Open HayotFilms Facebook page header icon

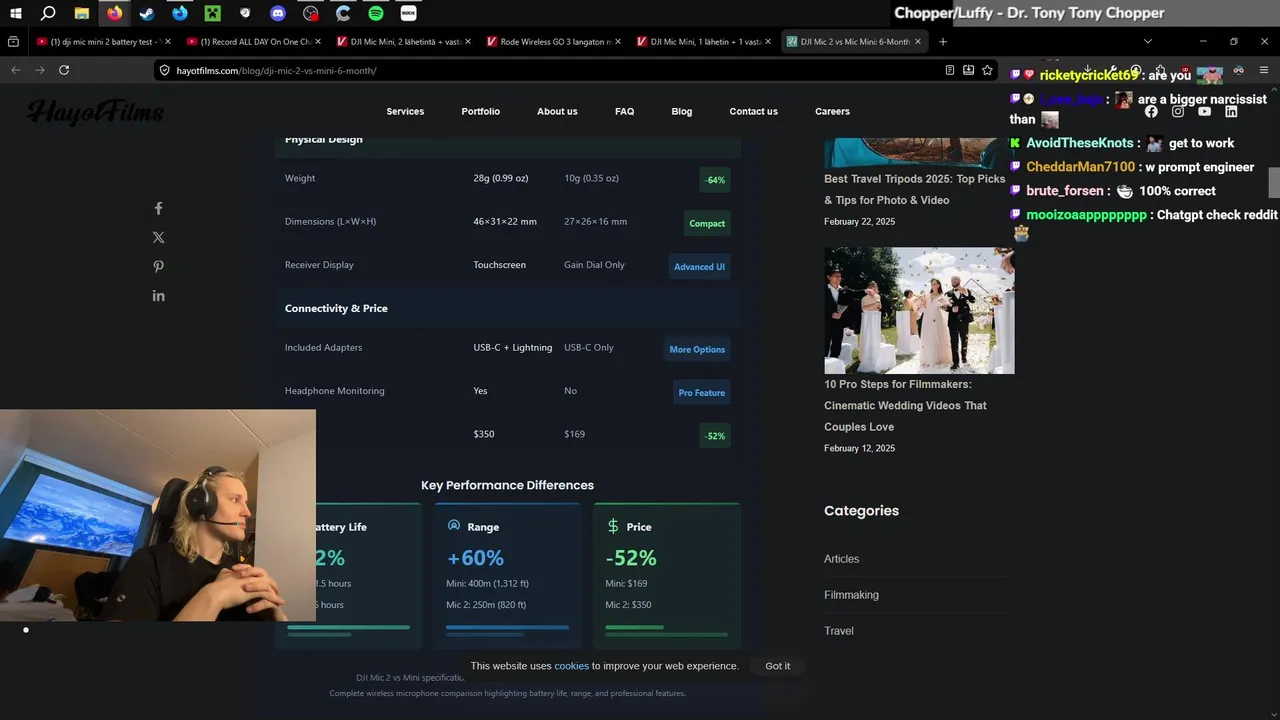1151,111
